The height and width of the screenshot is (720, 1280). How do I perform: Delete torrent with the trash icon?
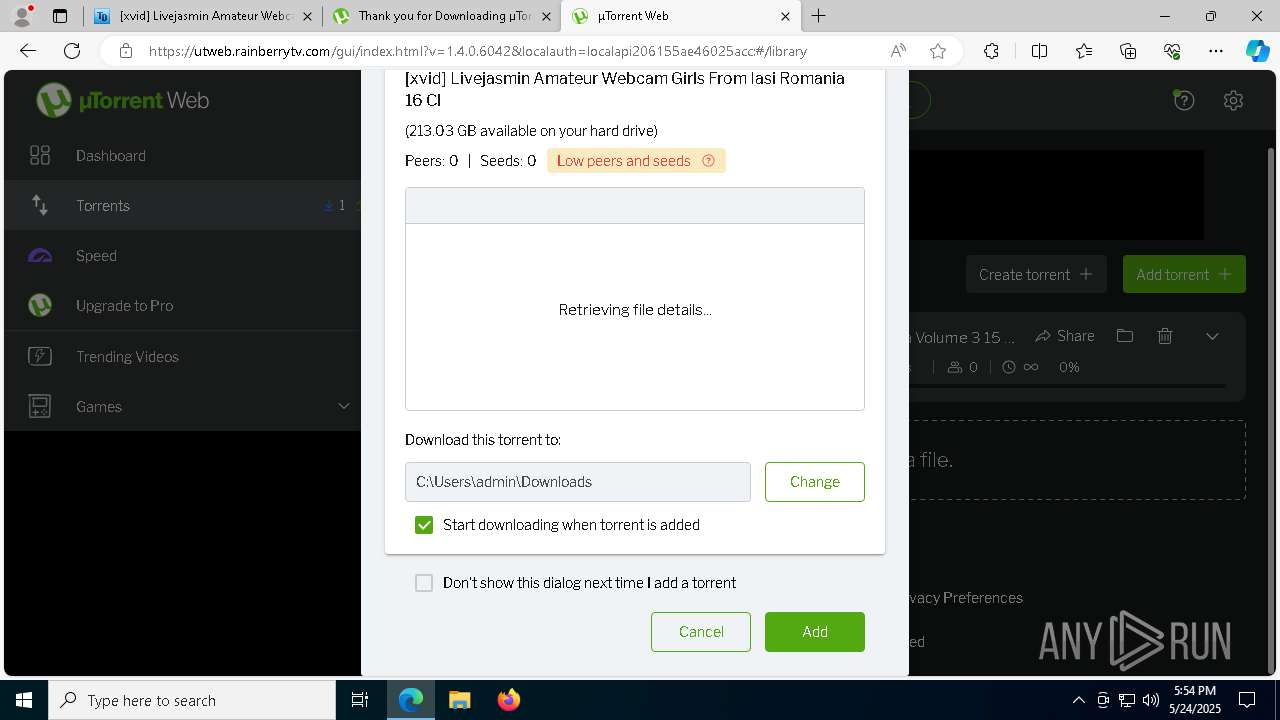pyautogui.click(x=1165, y=336)
